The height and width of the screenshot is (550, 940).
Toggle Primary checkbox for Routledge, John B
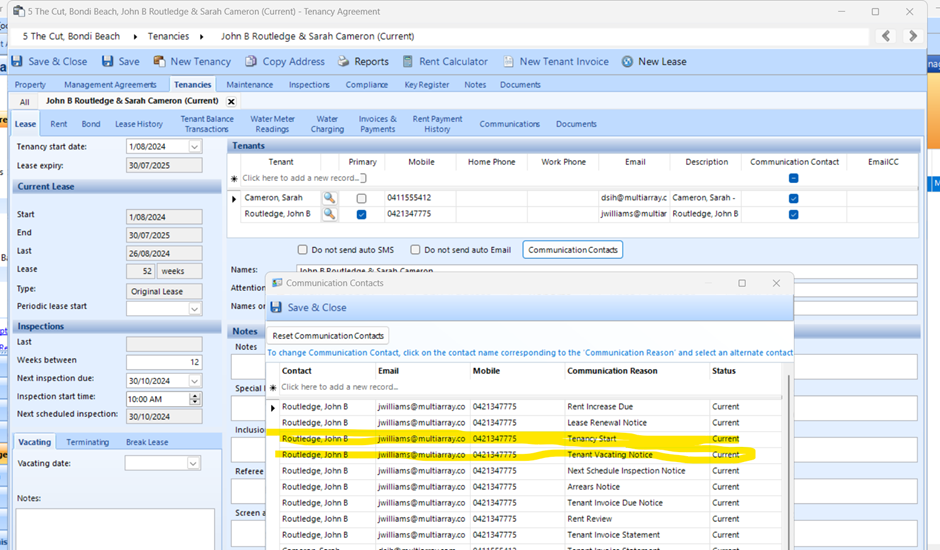tap(361, 214)
